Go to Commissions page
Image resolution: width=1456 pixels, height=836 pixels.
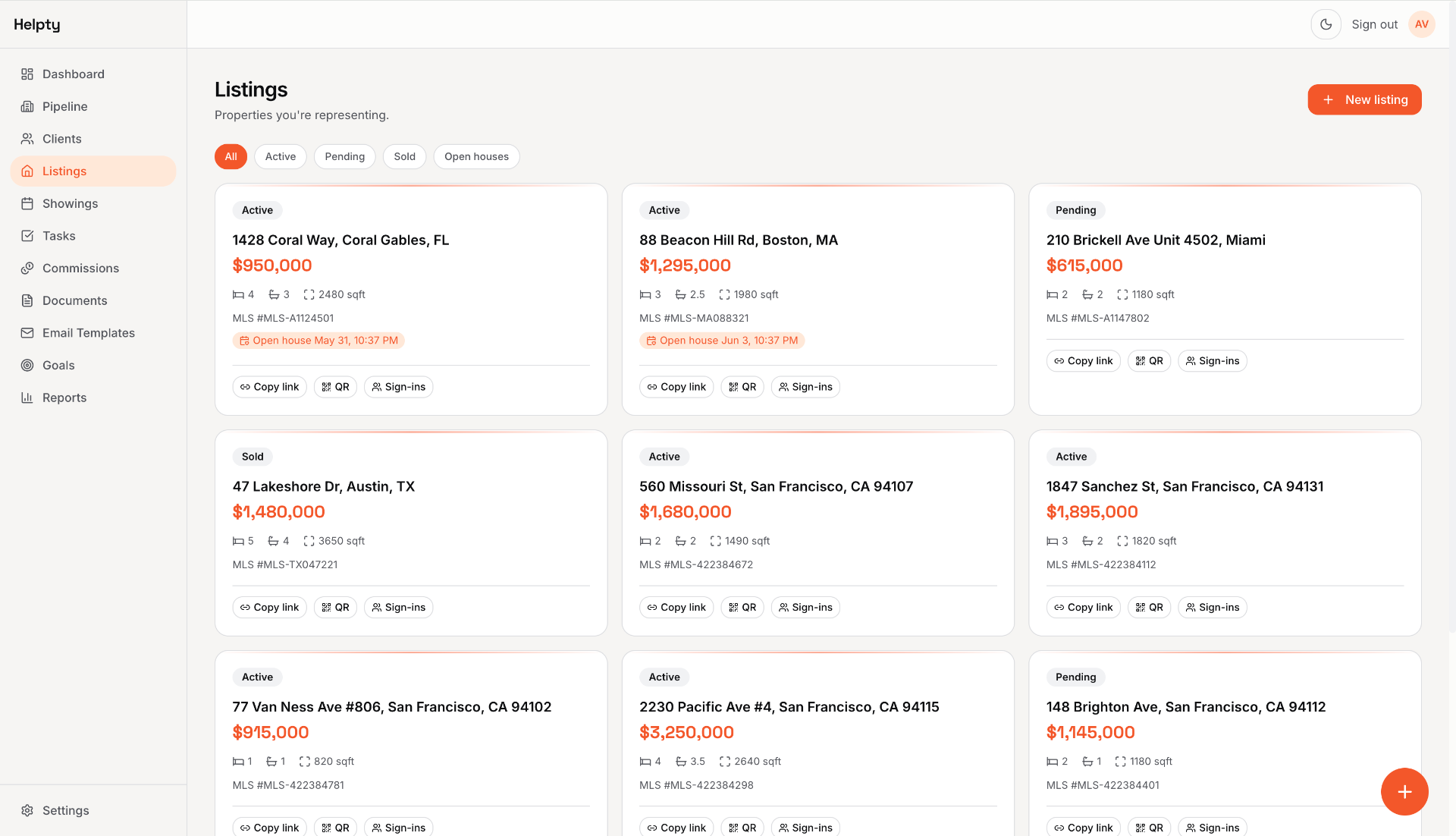[x=93, y=269]
